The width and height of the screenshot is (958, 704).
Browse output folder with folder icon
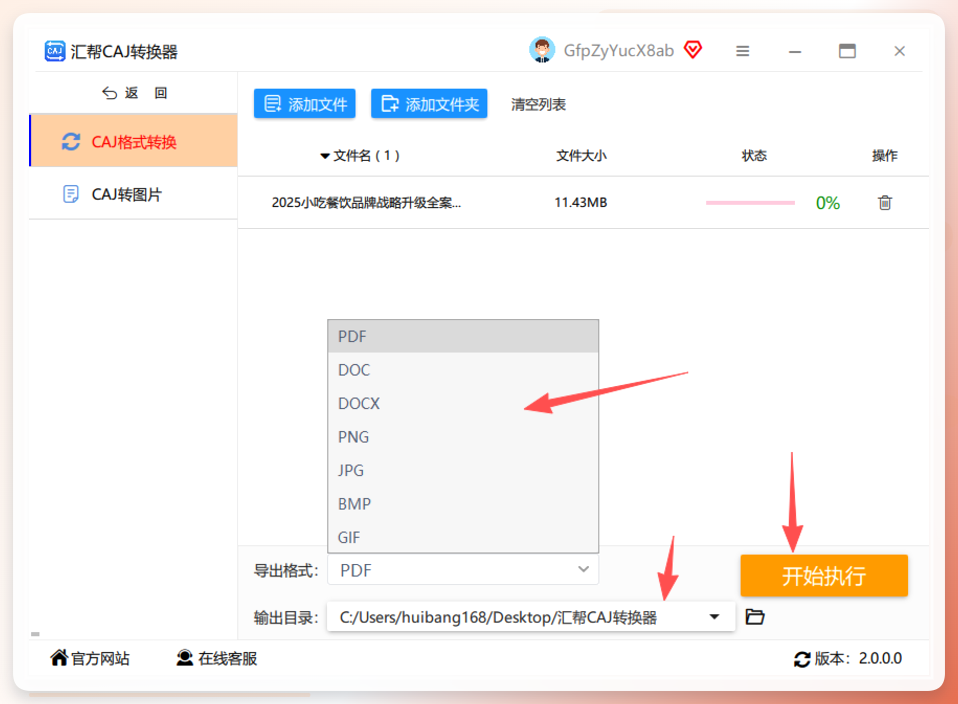click(x=755, y=617)
